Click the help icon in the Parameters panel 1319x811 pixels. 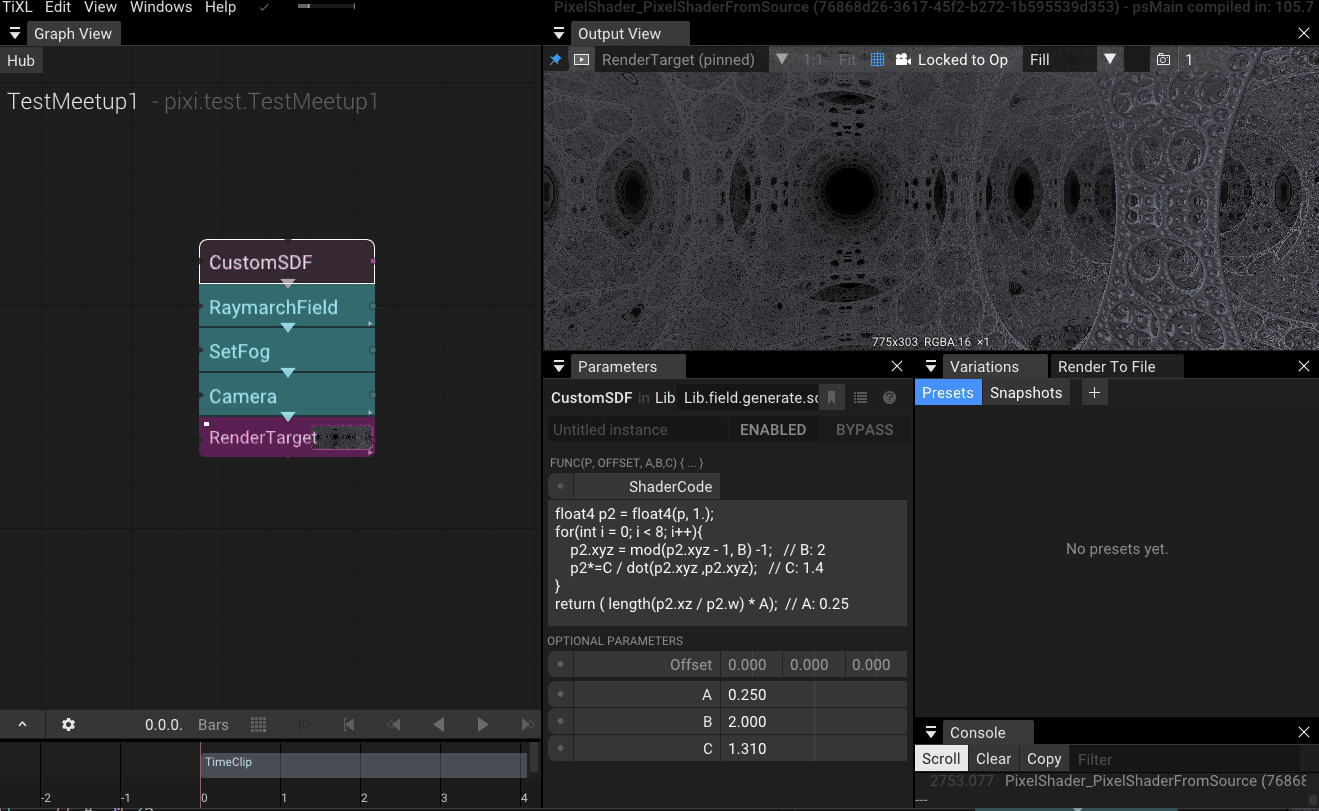[x=889, y=397]
